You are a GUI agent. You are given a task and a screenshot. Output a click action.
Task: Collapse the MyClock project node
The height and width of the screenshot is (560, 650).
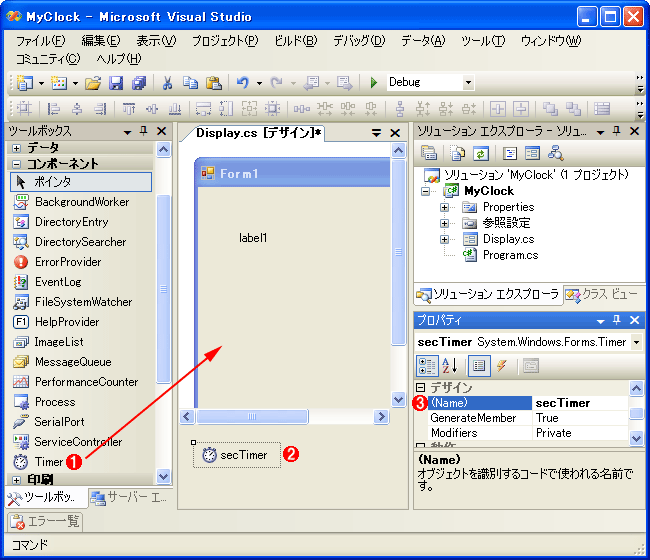coord(425,192)
